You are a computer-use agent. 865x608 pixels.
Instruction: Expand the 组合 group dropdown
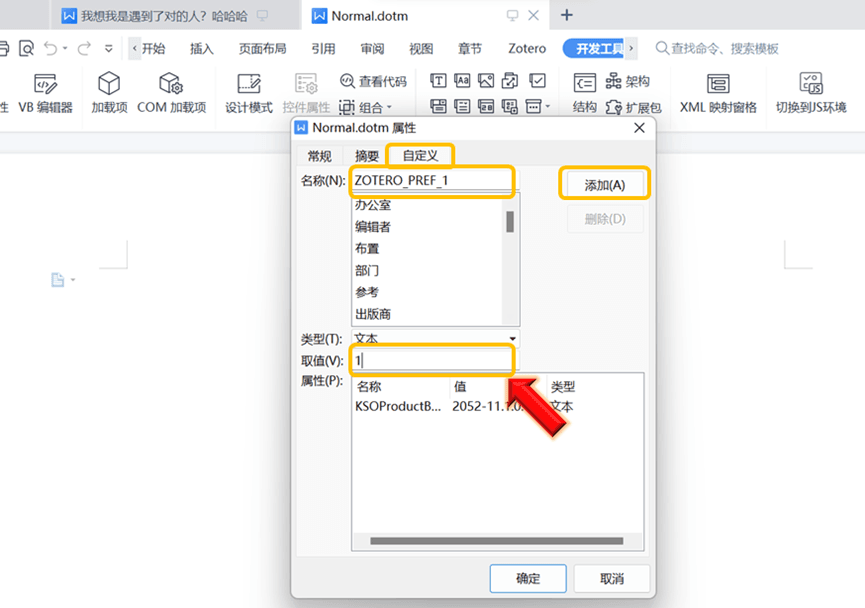pos(366,107)
